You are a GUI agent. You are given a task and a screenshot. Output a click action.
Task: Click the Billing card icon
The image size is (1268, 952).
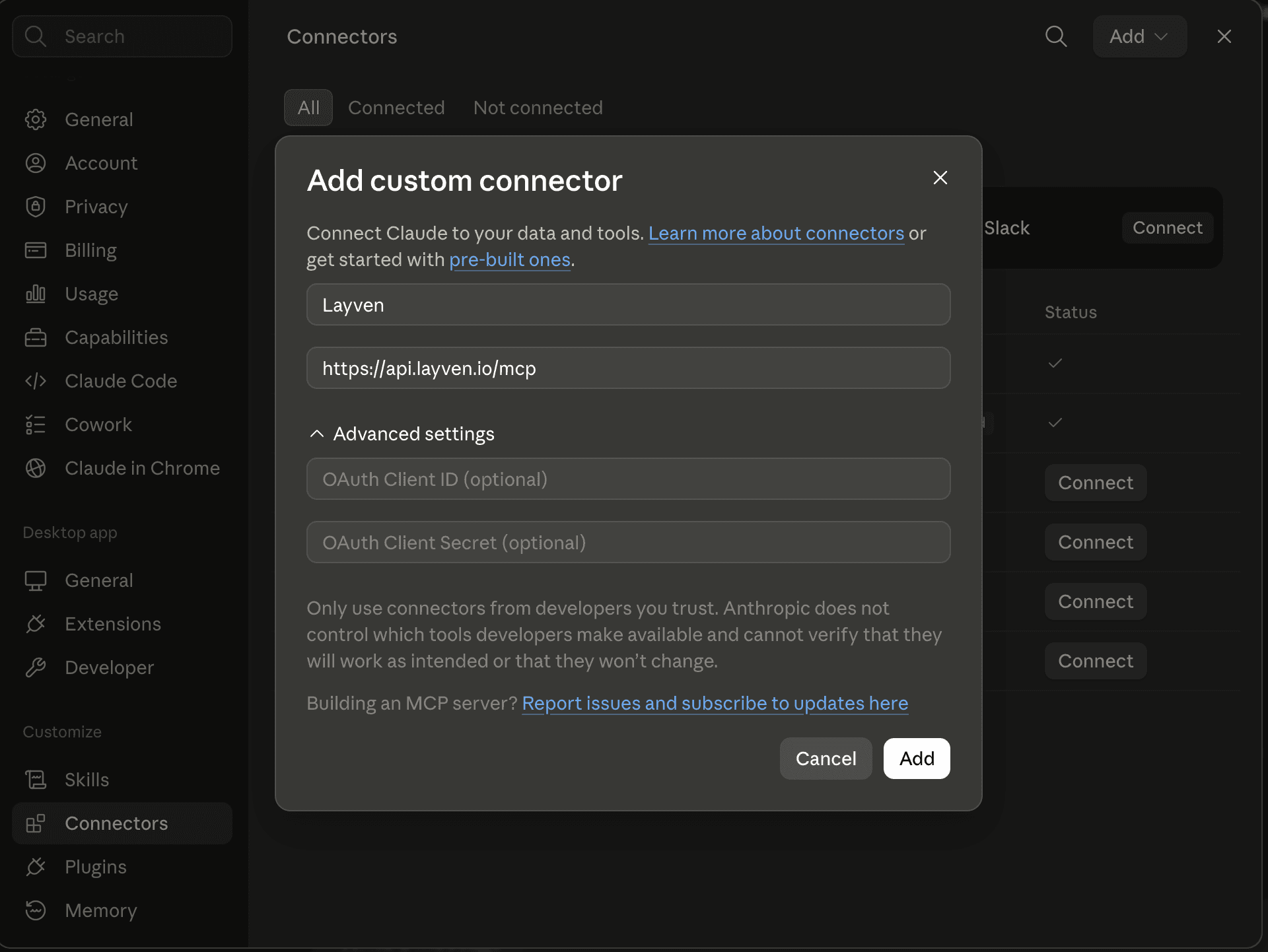click(36, 250)
